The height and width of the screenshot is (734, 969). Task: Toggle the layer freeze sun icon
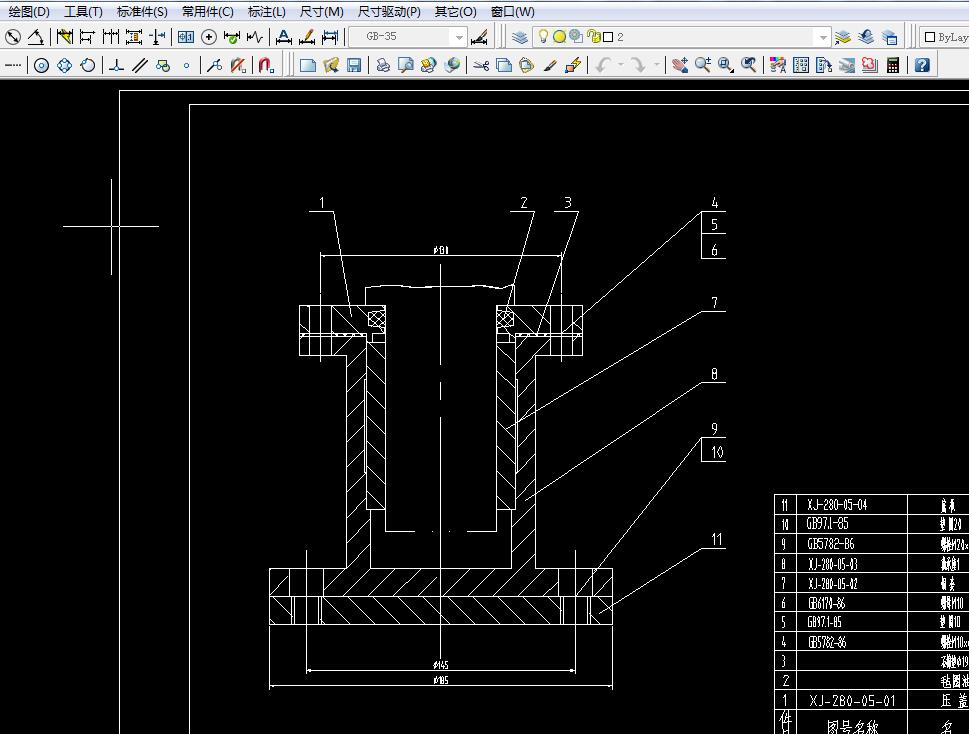click(x=559, y=37)
